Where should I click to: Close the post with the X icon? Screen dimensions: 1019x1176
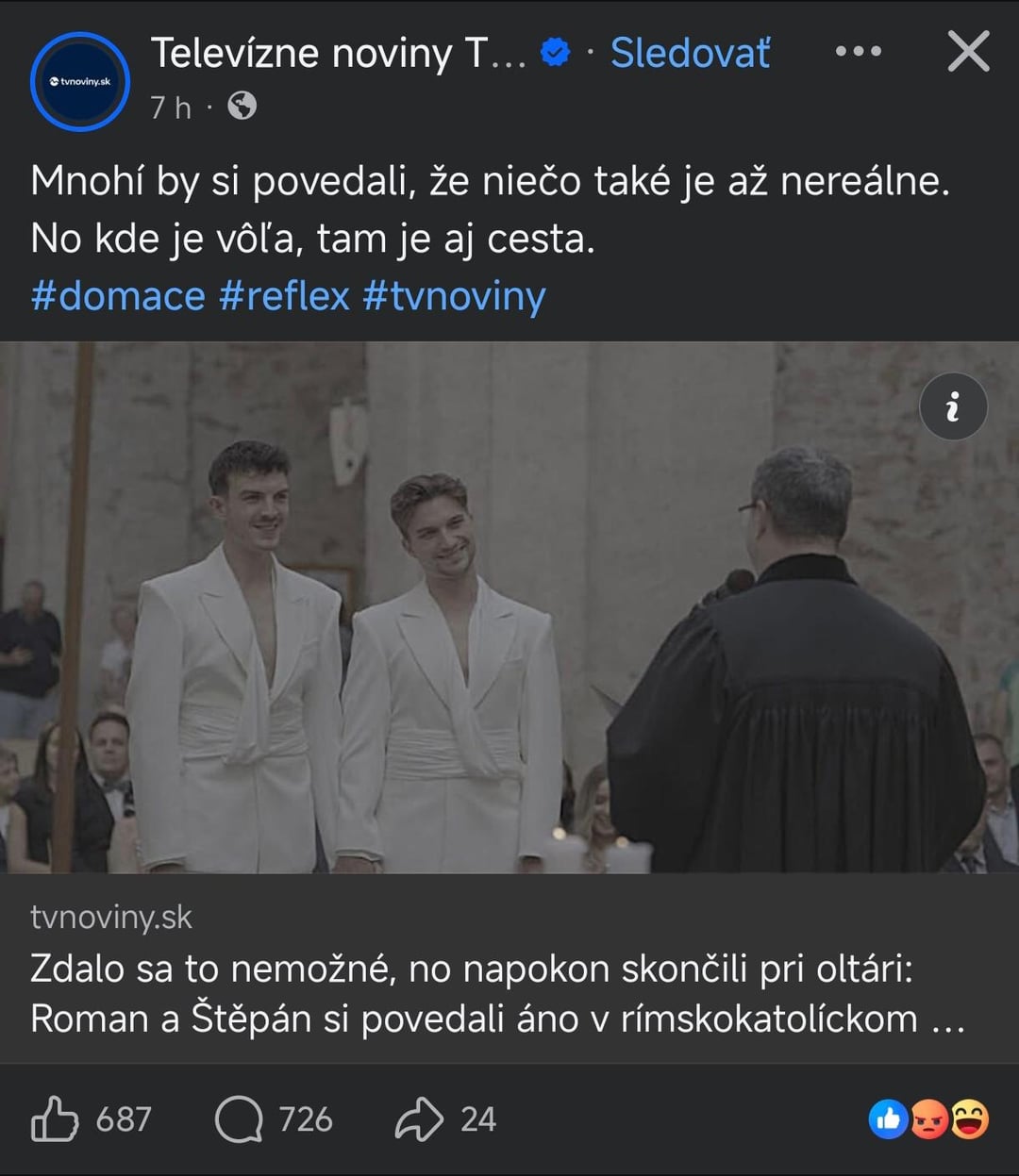click(968, 52)
